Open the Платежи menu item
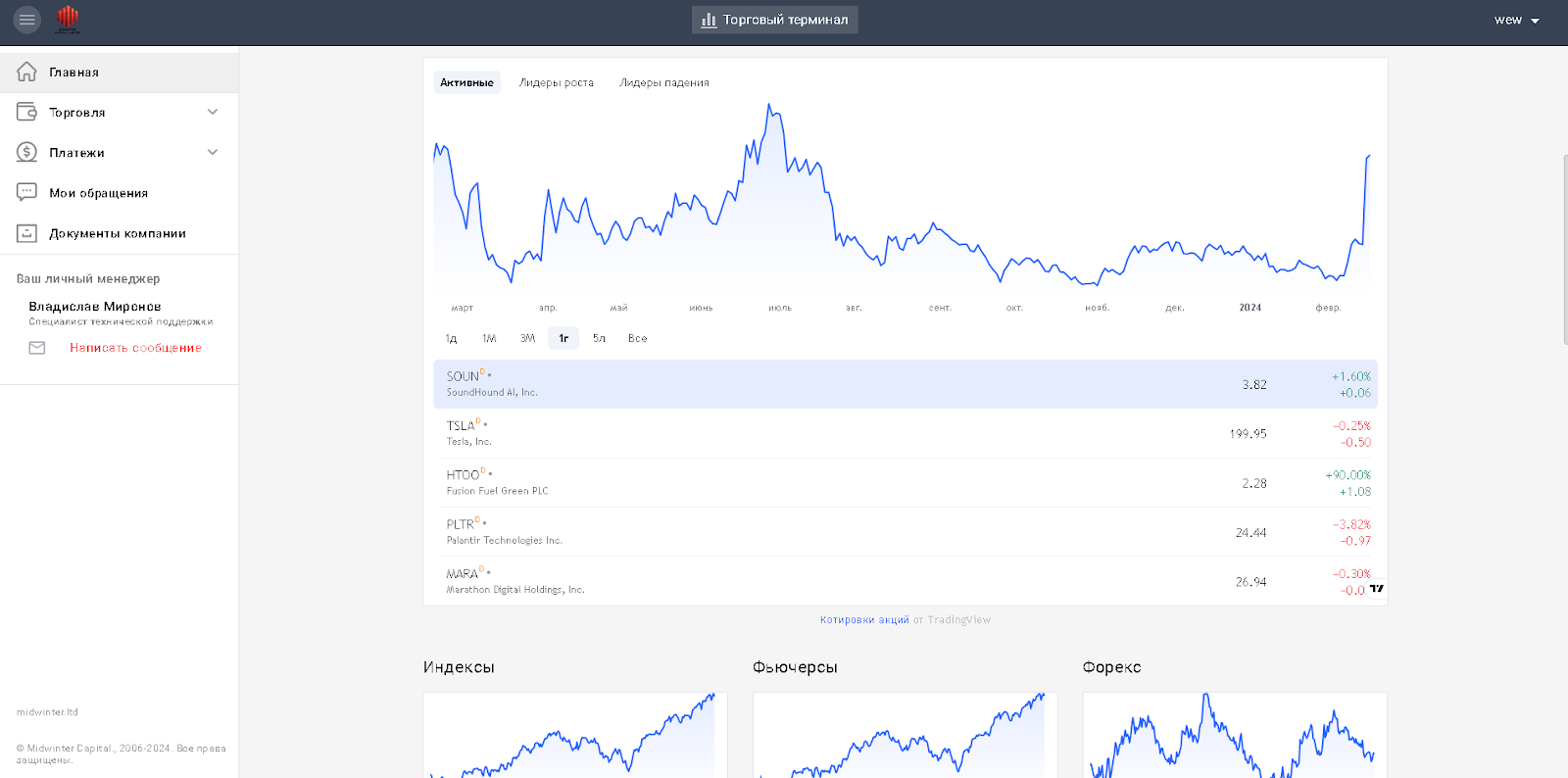The height and width of the screenshot is (778, 1568). (120, 153)
